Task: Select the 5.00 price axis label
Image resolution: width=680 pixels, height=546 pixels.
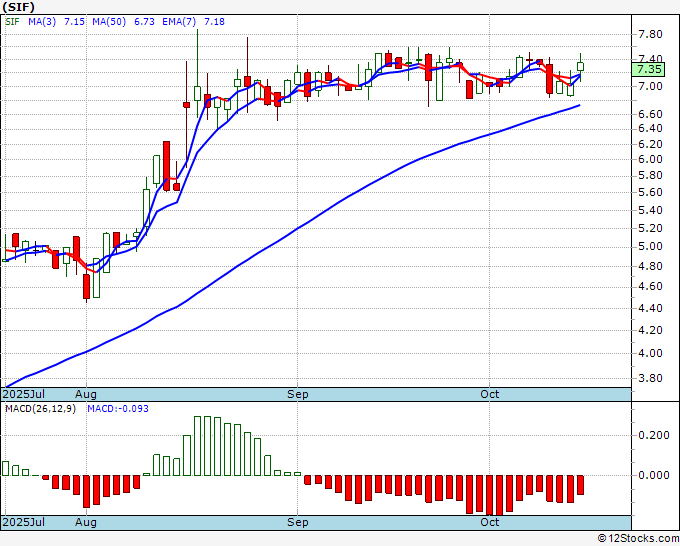Action: pyautogui.click(x=650, y=246)
